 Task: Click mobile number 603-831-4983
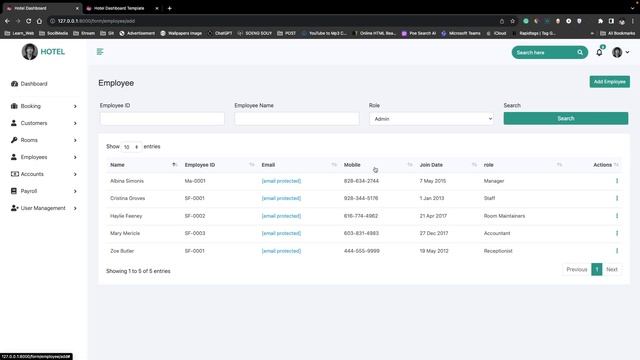point(361,233)
